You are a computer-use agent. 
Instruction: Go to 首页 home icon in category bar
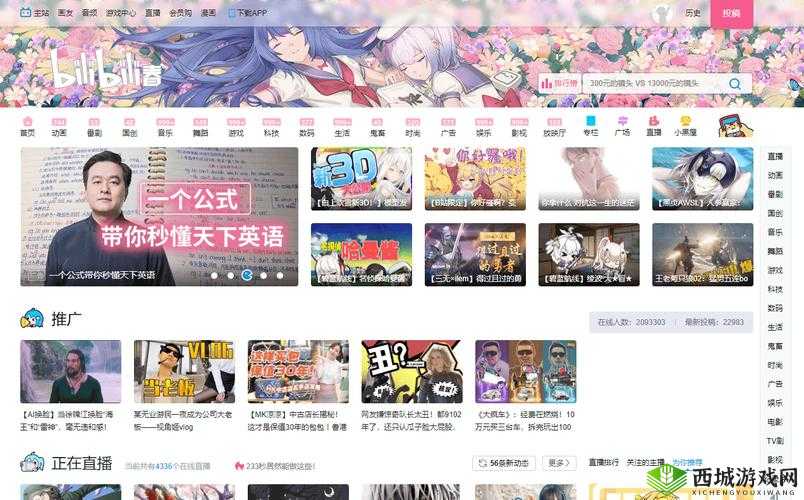(x=28, y=126)
